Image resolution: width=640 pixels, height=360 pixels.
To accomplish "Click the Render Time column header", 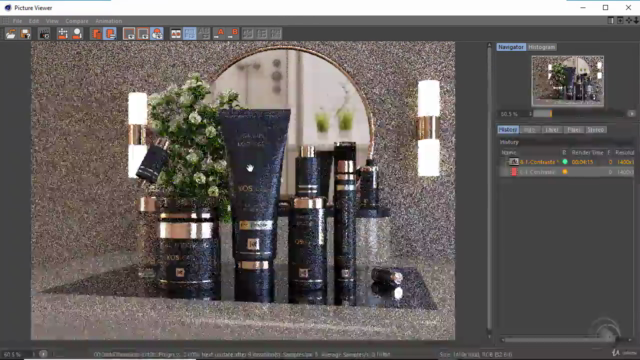I will click(587, 152).
